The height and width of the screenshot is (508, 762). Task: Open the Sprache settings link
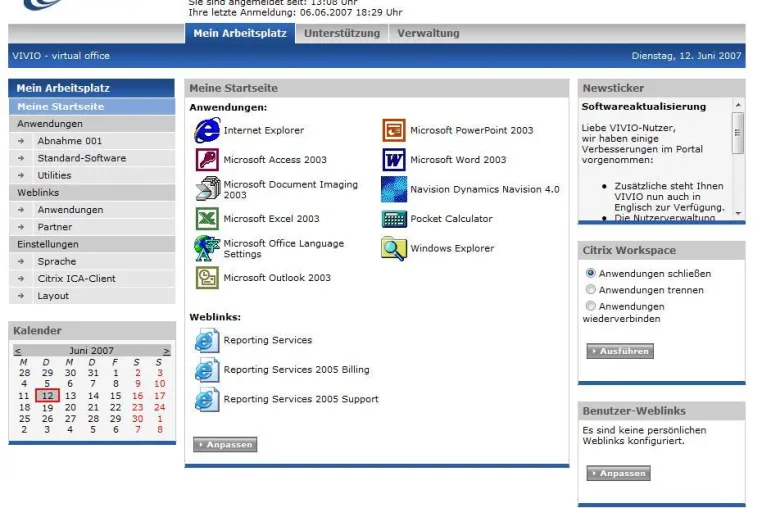[57, 261]
